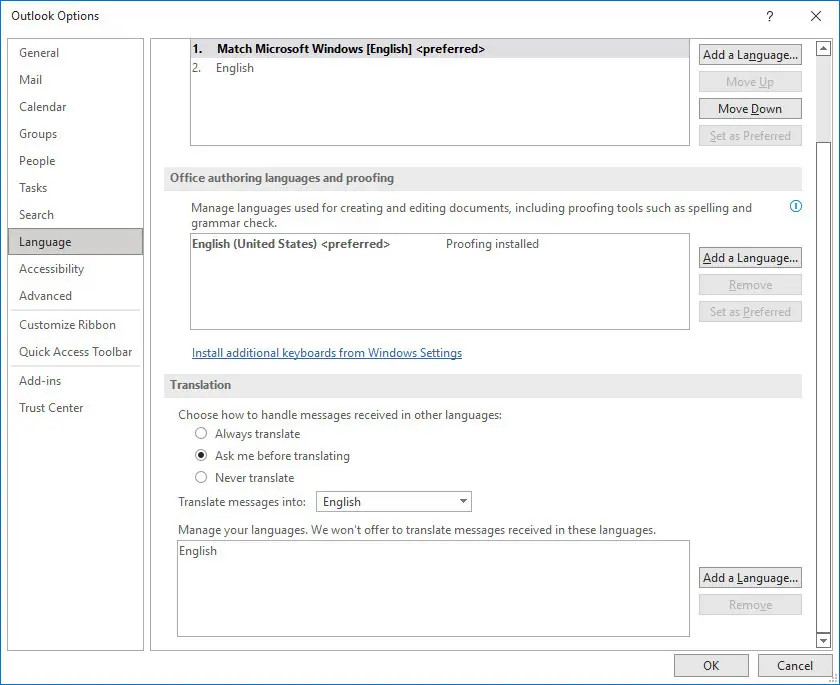Click Install additional keyboards from Windows Settings link
Screen dimensions: 840x685
[x=327, y=353]
